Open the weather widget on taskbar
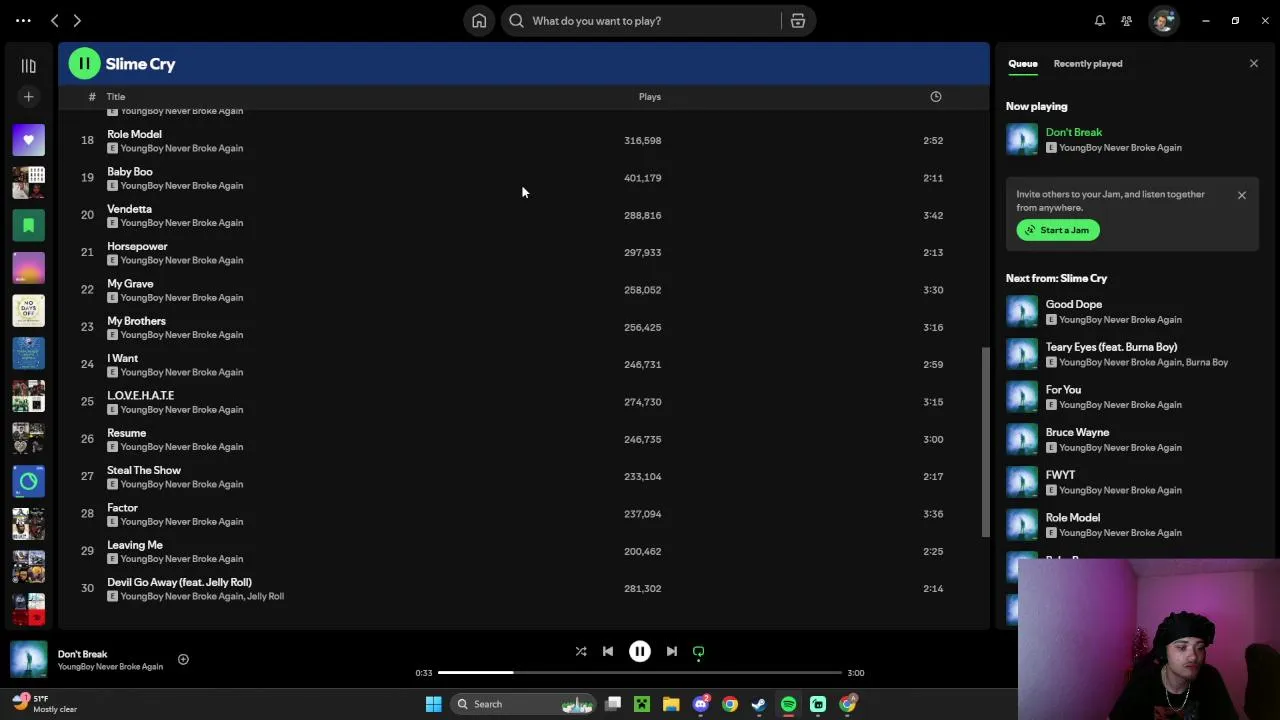 (x=44, y=704)
